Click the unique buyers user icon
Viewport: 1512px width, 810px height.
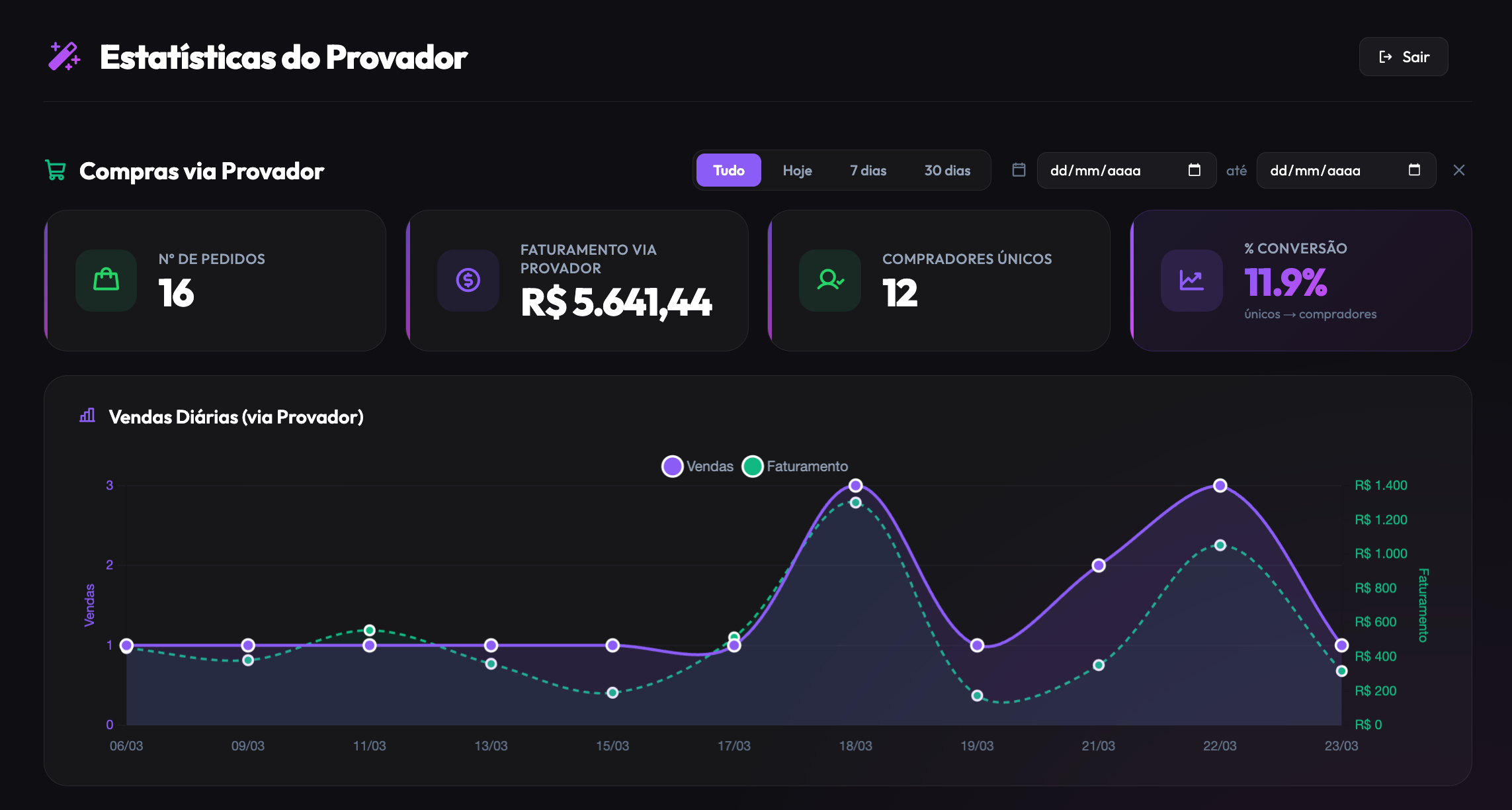pos(829,280)
